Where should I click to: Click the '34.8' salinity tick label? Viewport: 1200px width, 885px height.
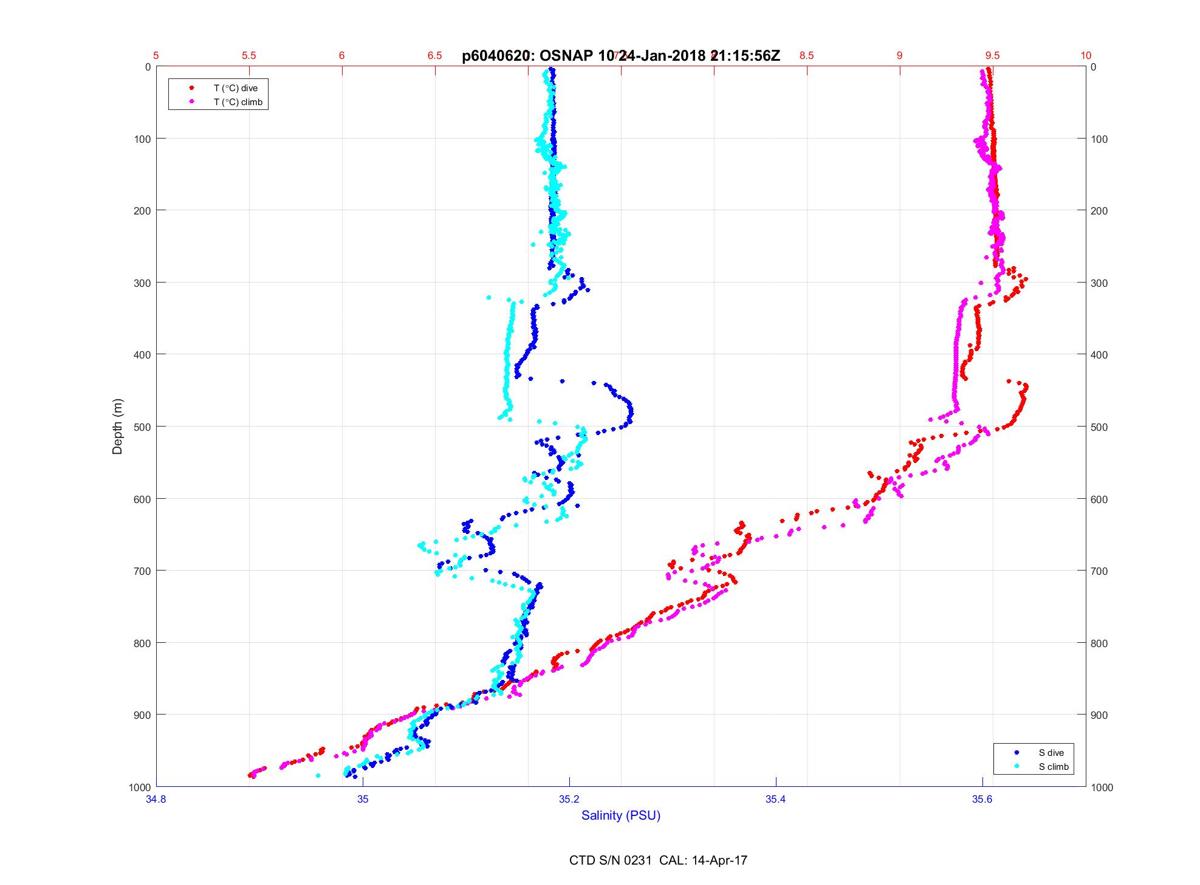click(x=156, y=799)
